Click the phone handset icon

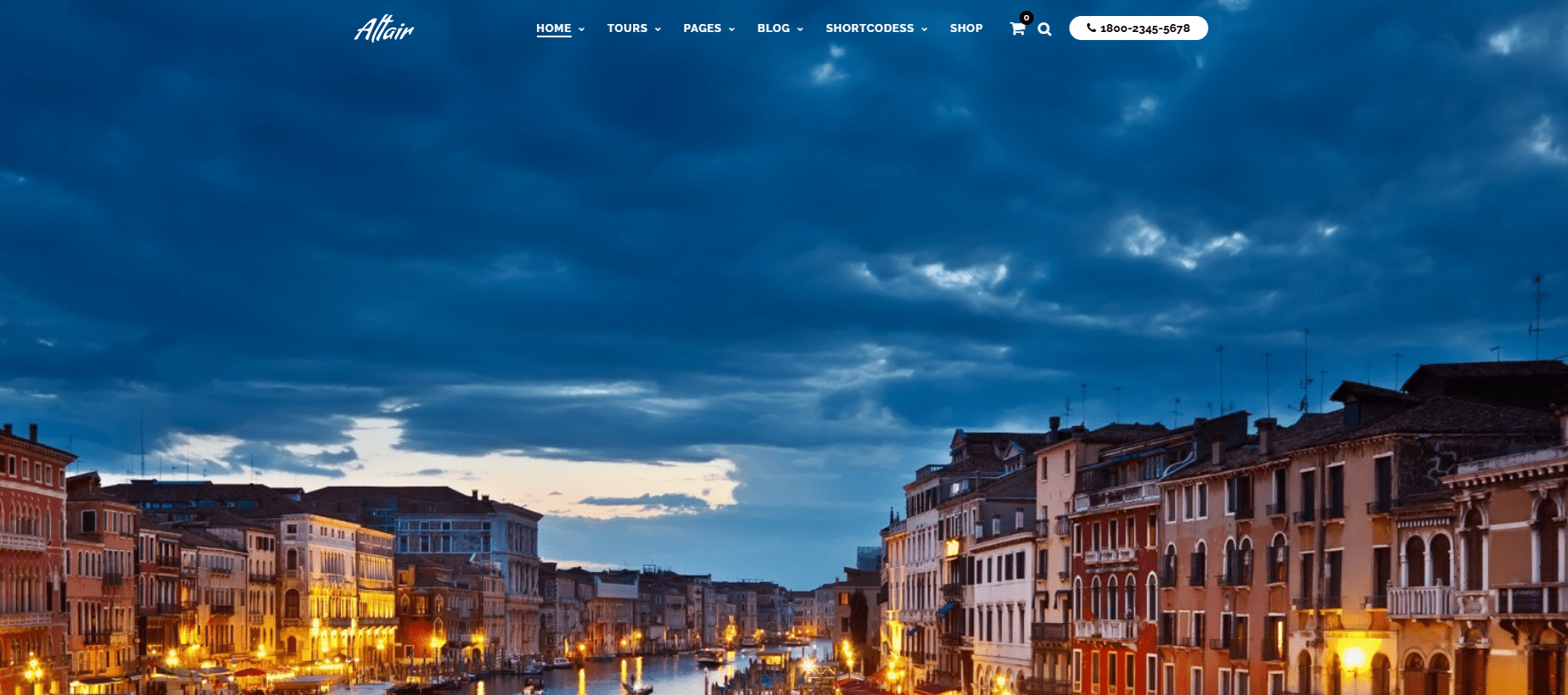(1092, 28)
